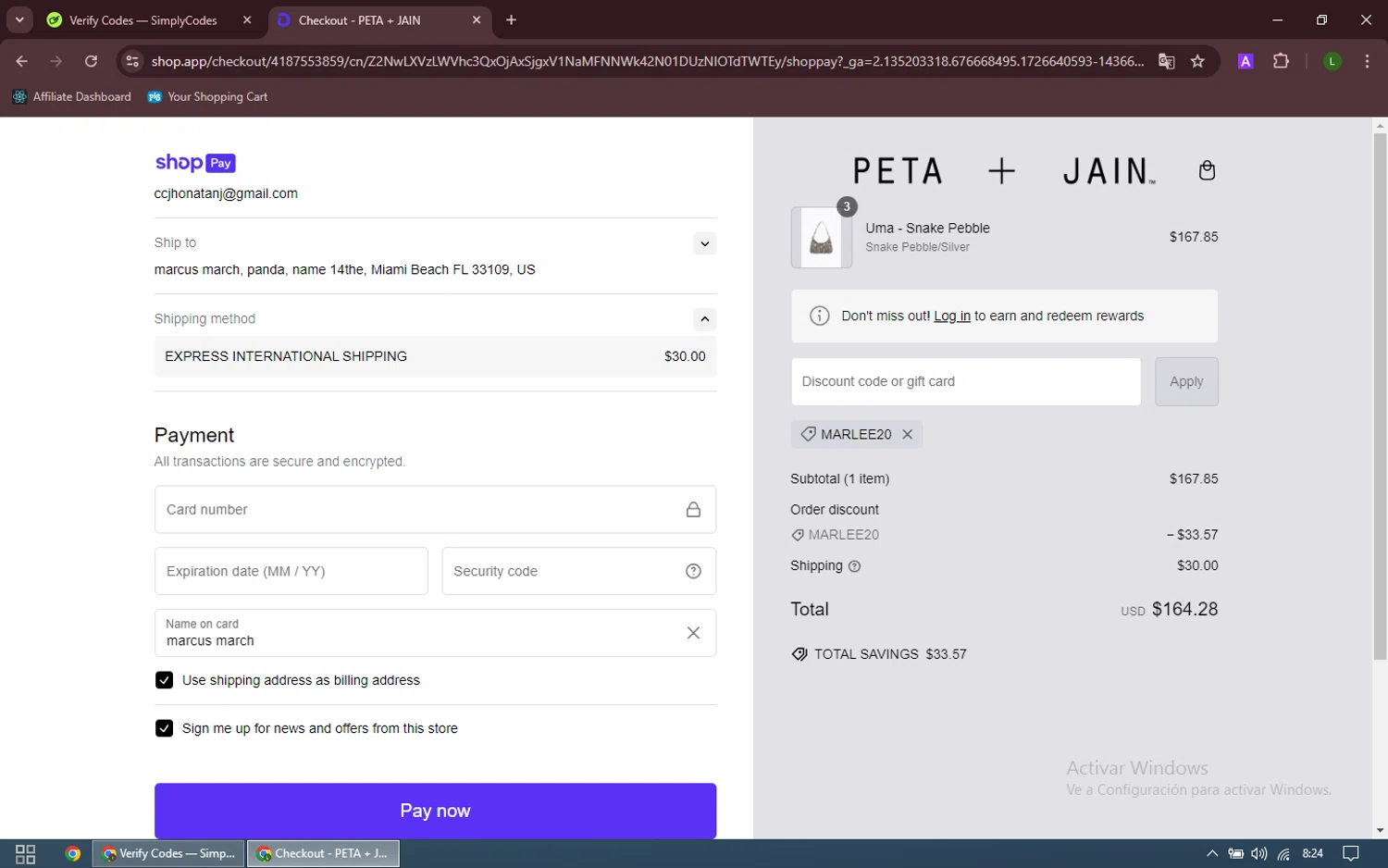Viewport: 1388px width, 868px height.
Task: Open the tab search dropdown arrow
Action: coord(19,19)
